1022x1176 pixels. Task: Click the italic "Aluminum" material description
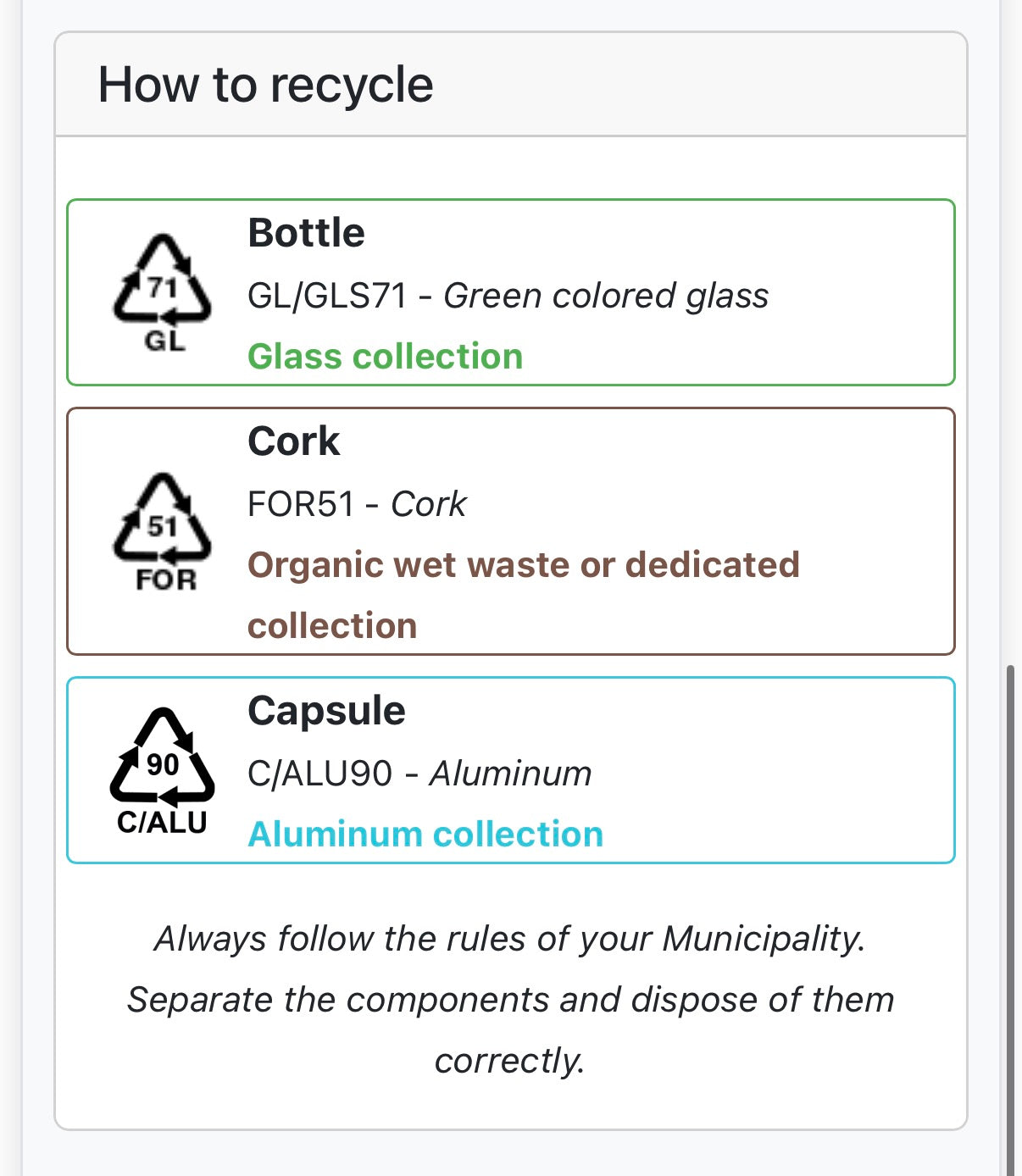coord(510,774)
